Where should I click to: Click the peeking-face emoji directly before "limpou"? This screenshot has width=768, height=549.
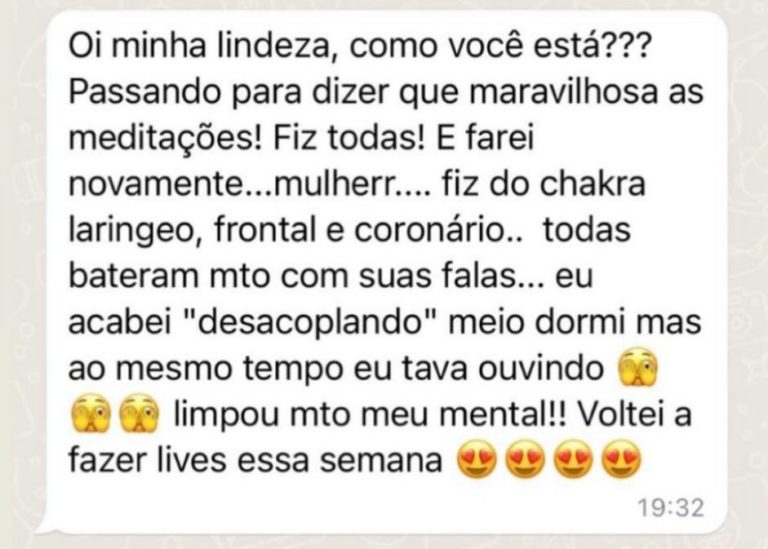(x=139, y=414)
